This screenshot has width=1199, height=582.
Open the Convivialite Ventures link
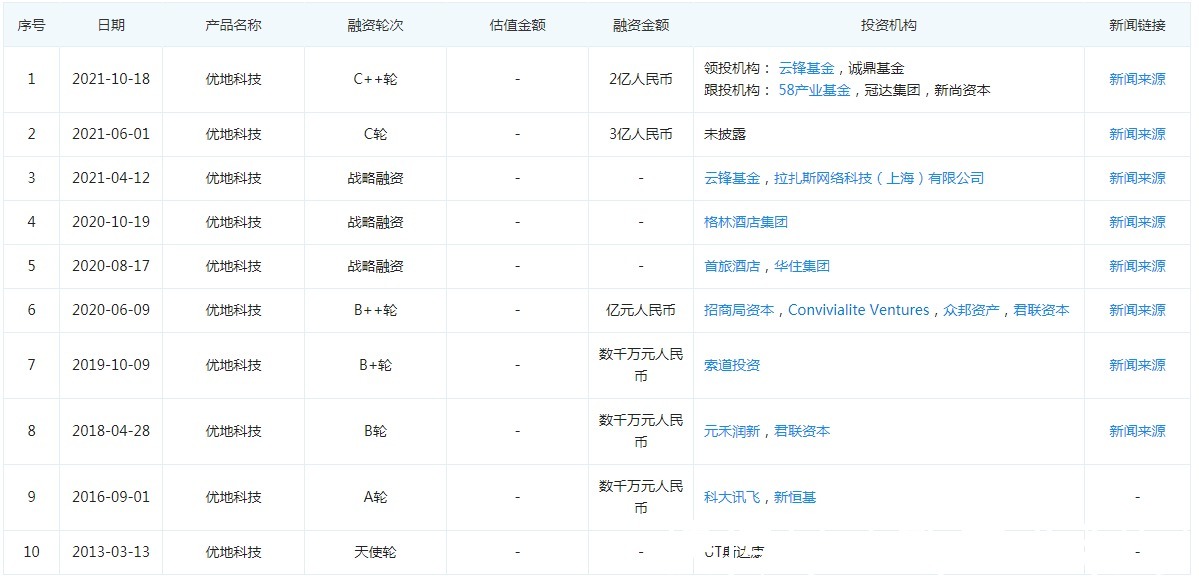[858, 310]
